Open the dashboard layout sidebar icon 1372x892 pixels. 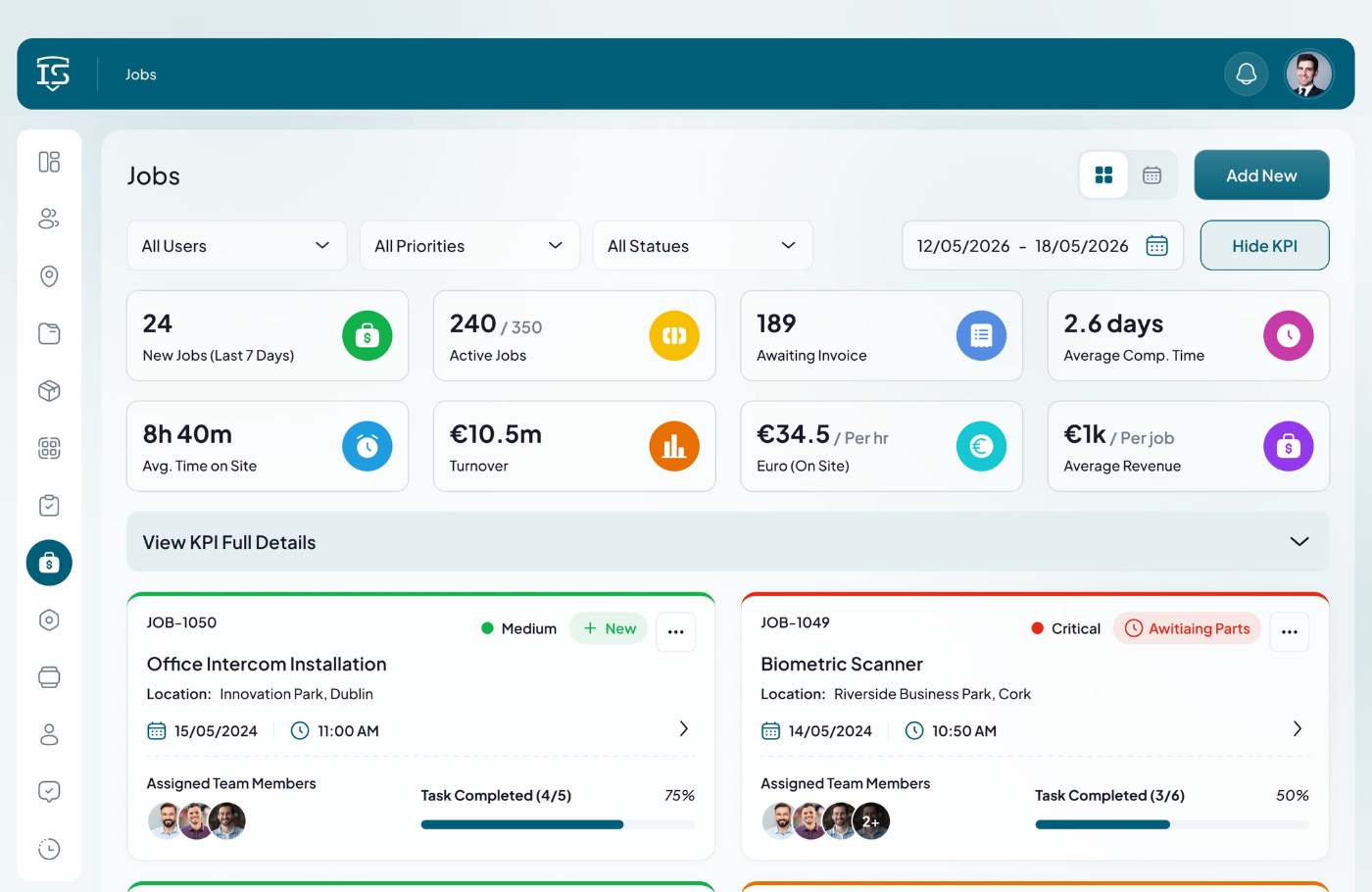pos(49,162)
